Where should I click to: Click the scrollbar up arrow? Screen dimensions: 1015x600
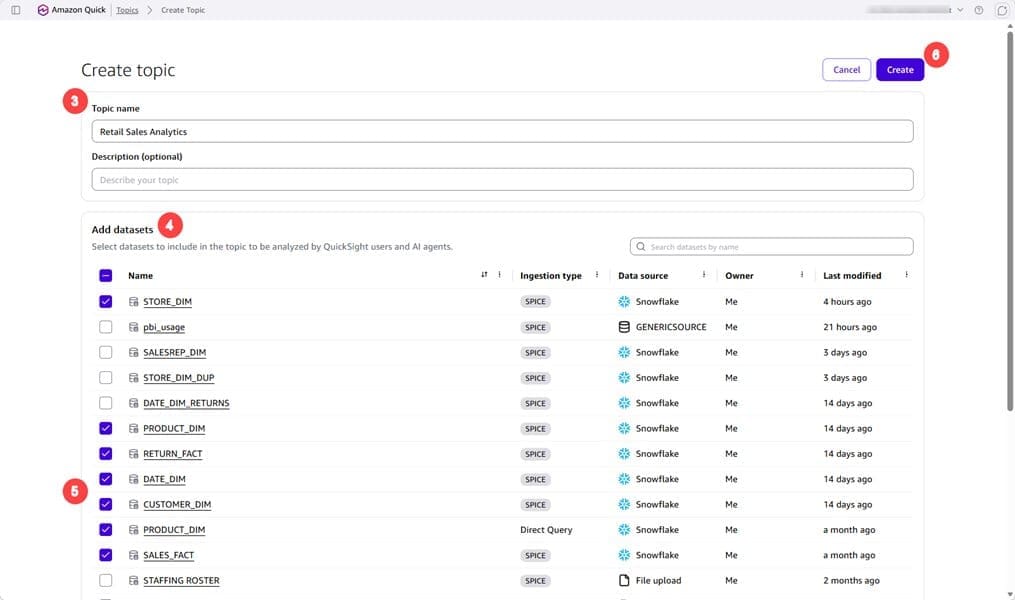coord(1010,27)
